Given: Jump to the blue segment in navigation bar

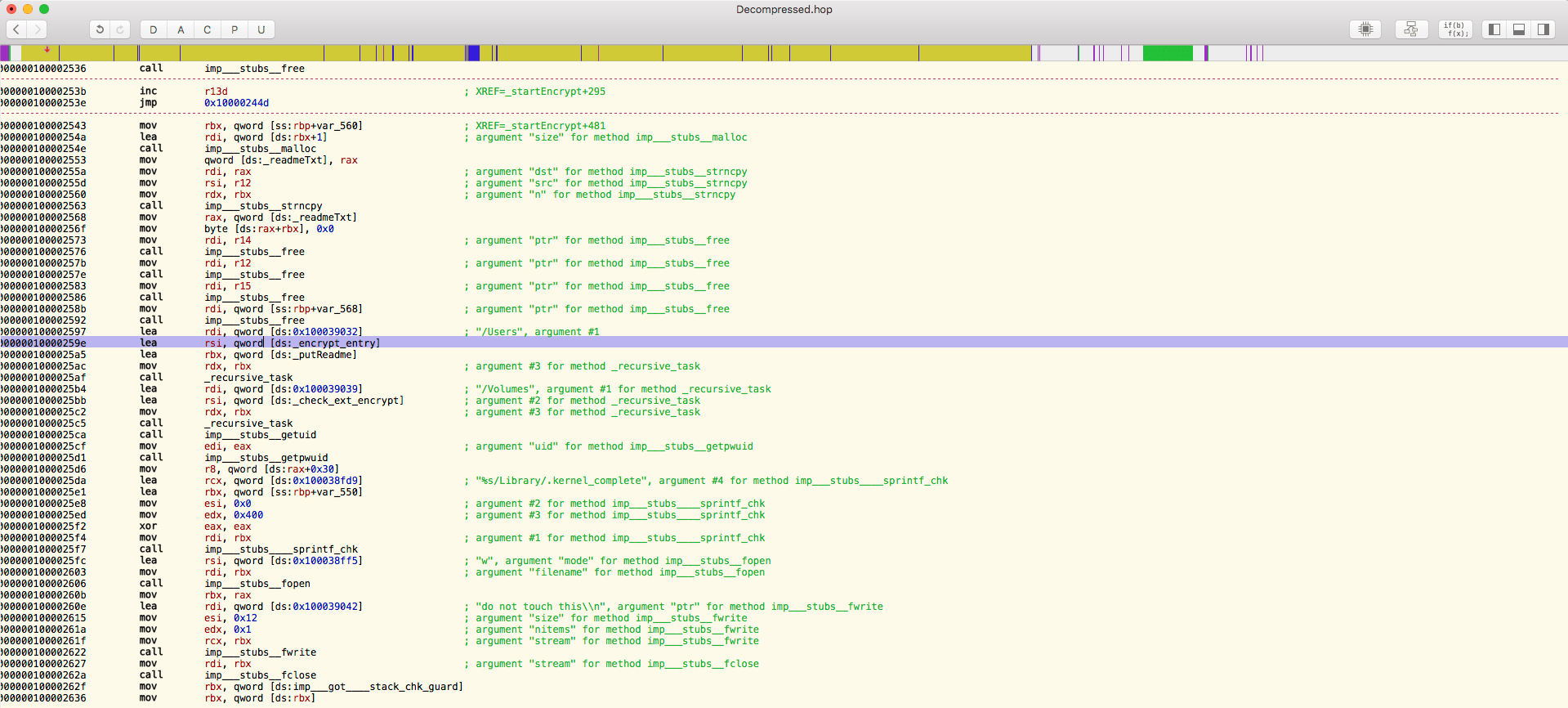Looking at the screenshot, I should pyautogui.click(x=473, y=53).
